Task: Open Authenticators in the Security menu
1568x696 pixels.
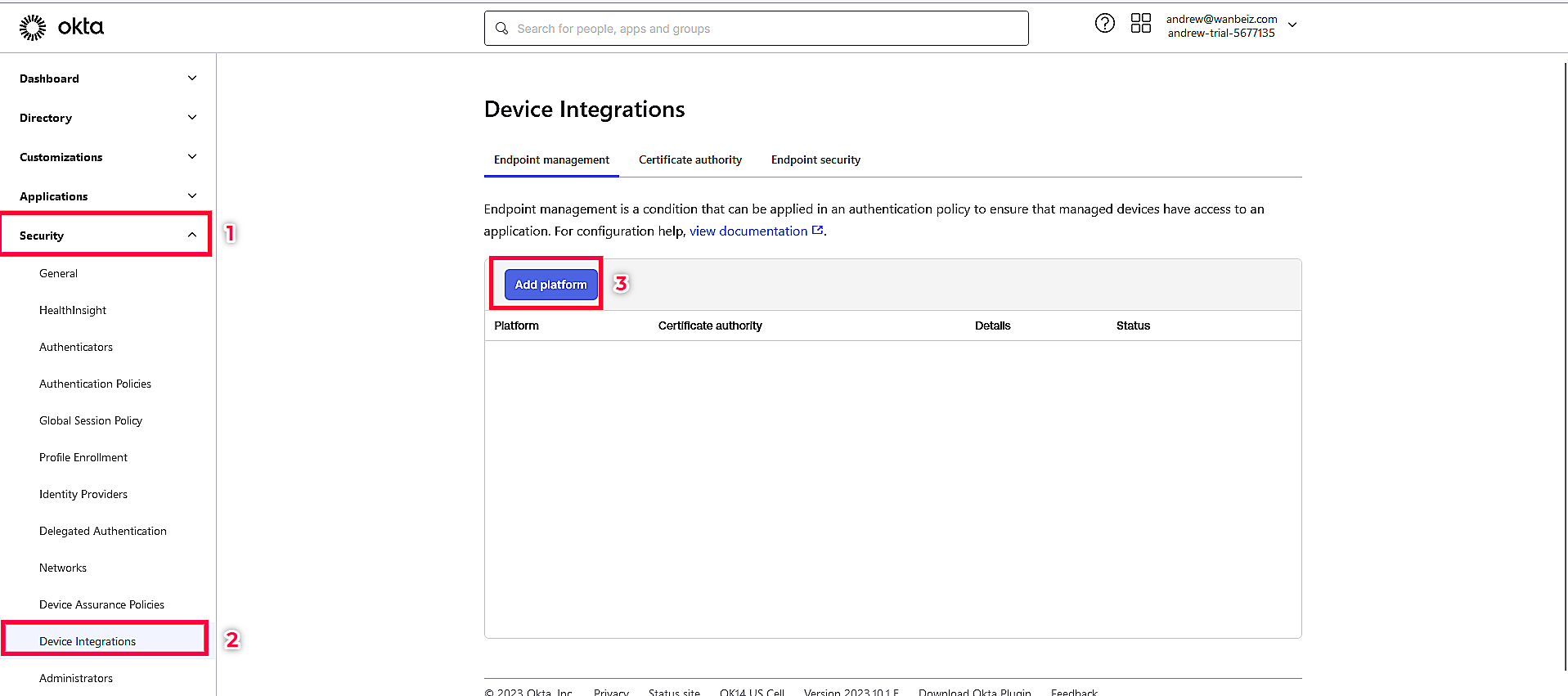Action: point(76,348)
